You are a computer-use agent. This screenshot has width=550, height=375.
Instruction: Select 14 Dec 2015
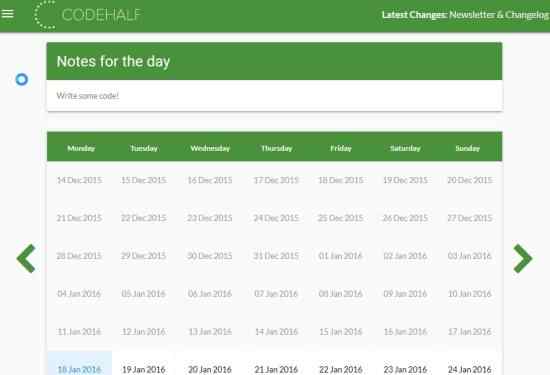[79, 180]
